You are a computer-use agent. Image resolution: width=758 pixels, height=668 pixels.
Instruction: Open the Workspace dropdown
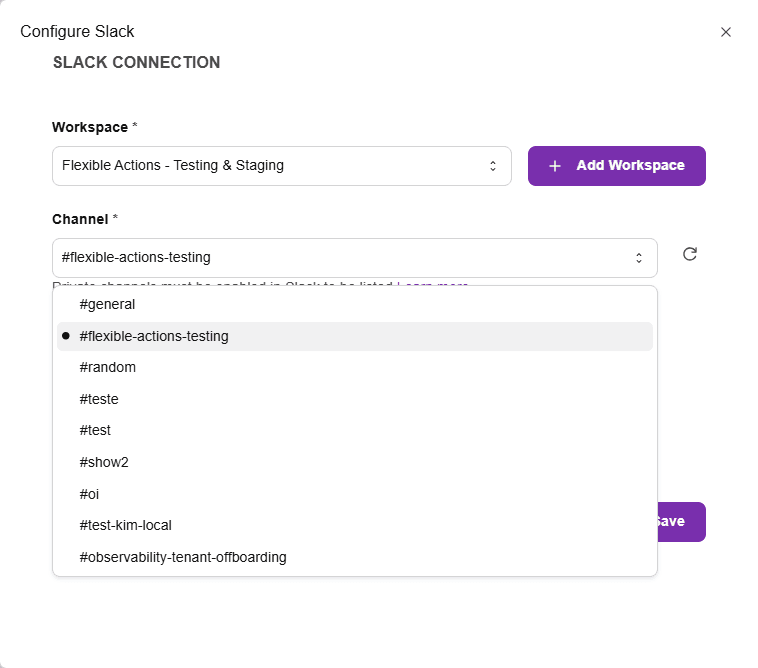coord(281,166)
